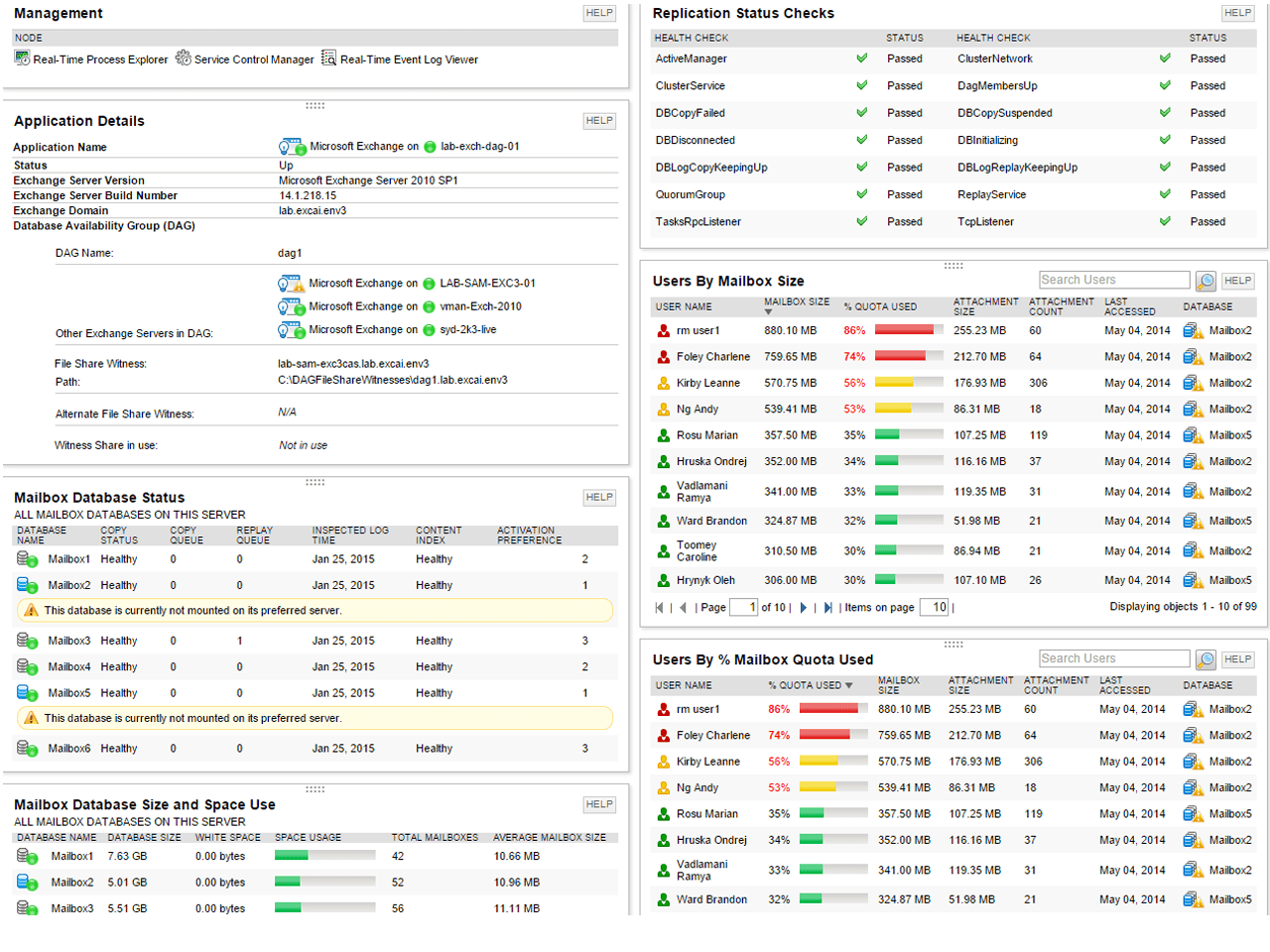Open Foley Charlene user link in Mailbox Size
This screenshot has width=1270, height=952.
click(x=713, y=357)
